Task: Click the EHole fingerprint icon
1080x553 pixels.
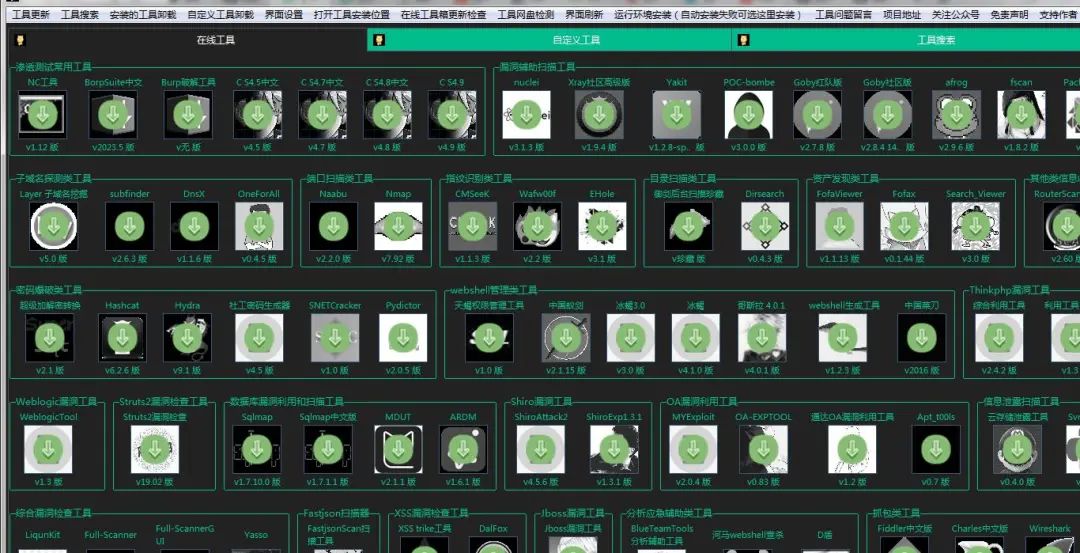Action: pos(602,226)
